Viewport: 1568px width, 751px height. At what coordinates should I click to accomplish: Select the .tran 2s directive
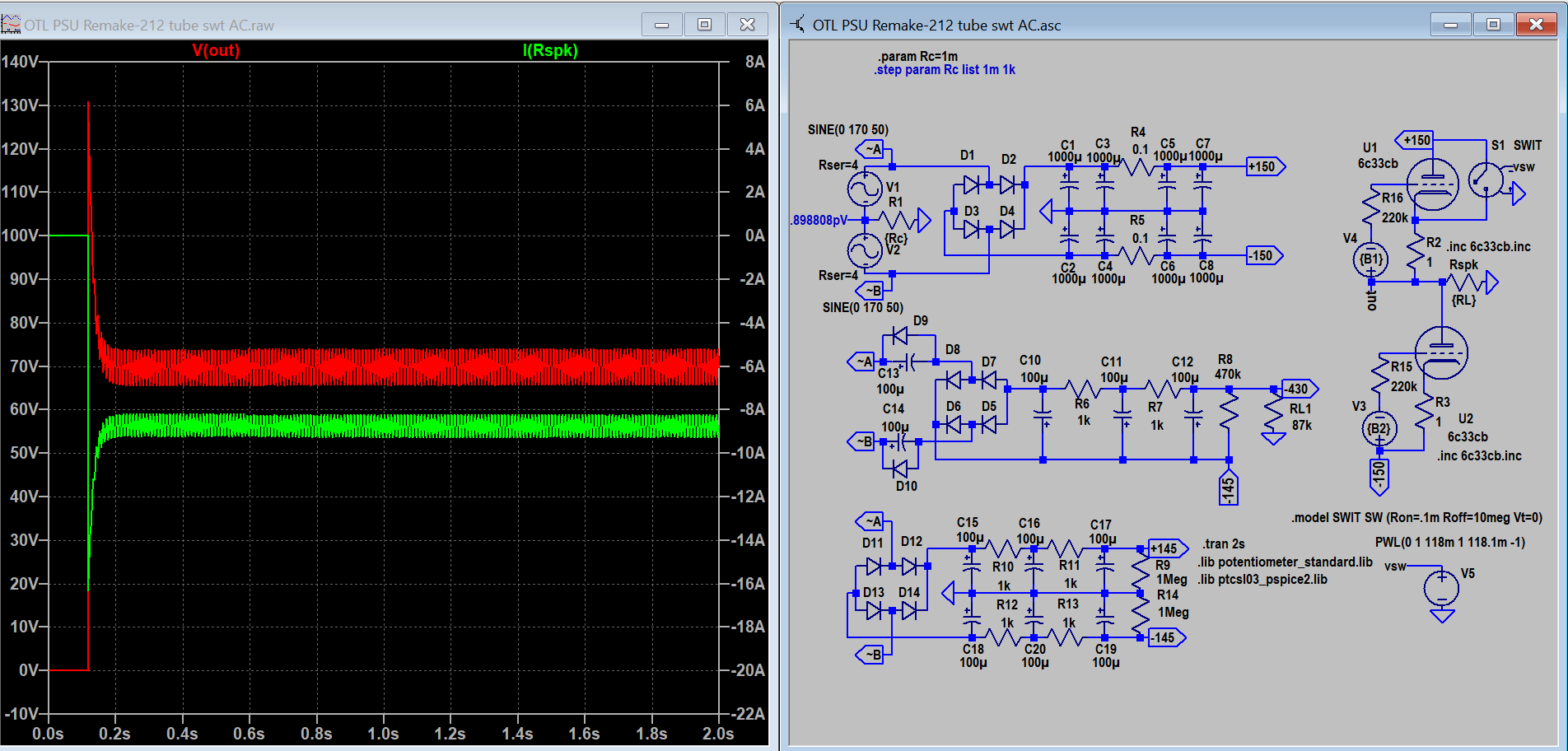tap(1223, 544)
